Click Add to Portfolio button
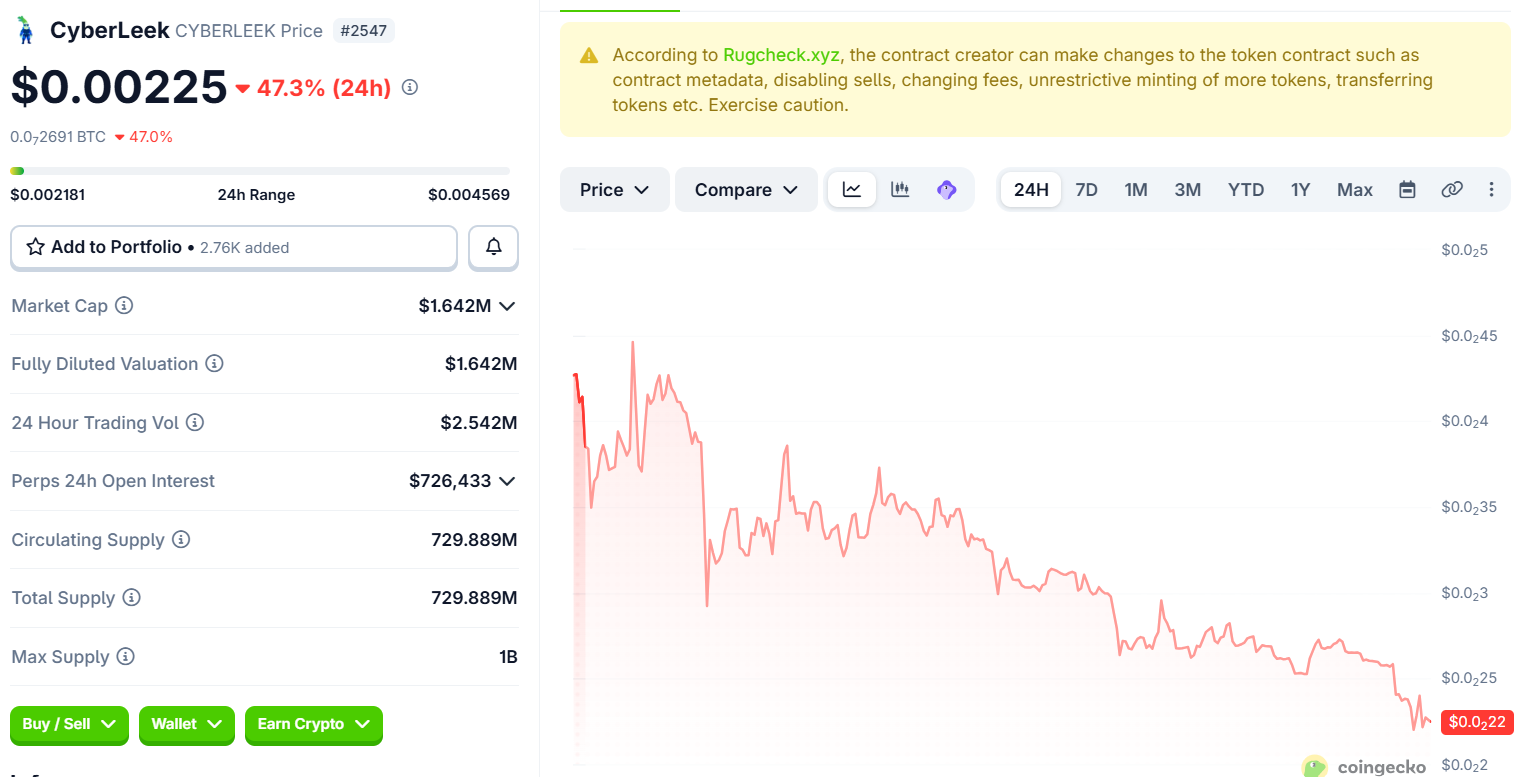This screenshot has height=777, width=1527. point(234,247)
